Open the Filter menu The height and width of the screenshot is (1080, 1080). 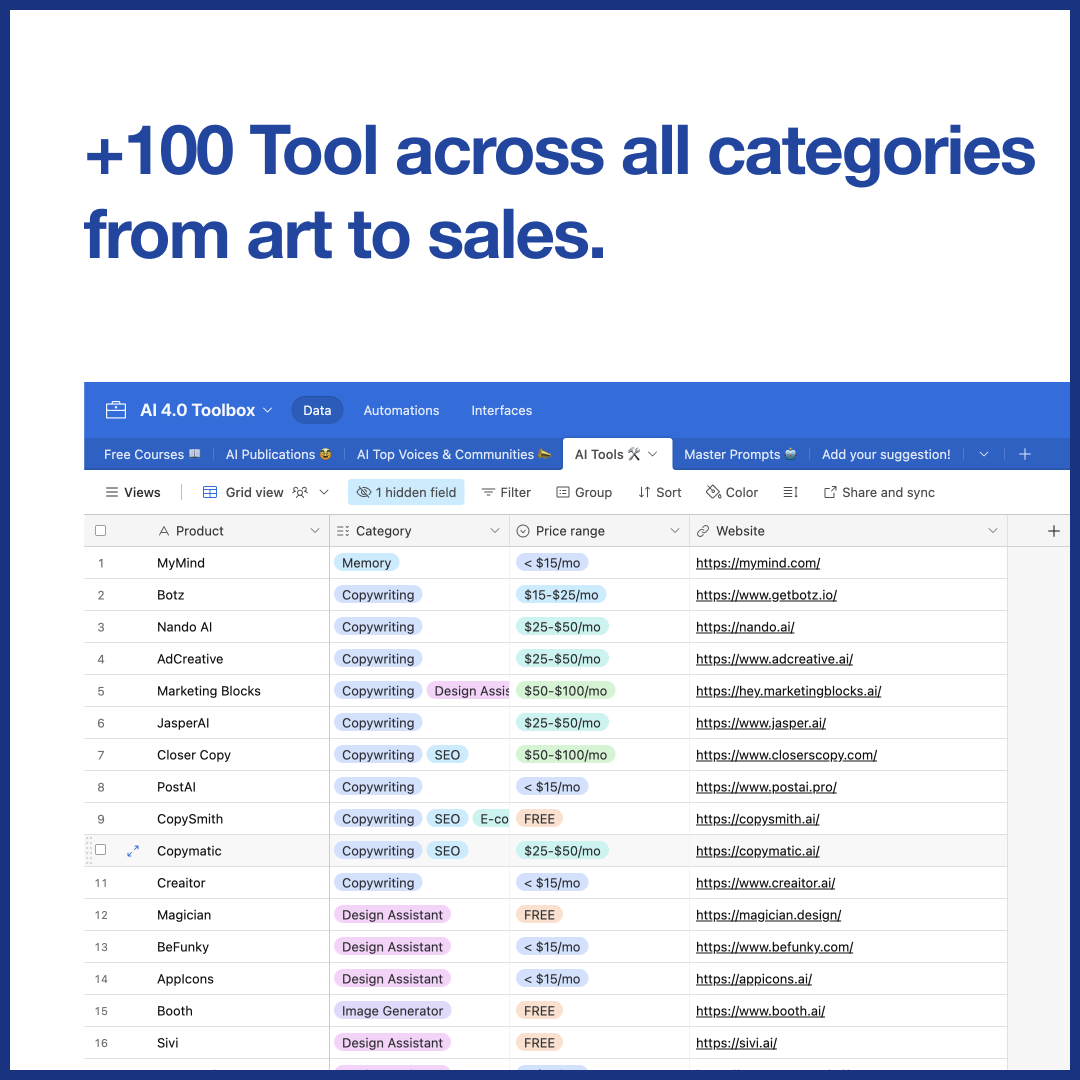tap(506, 492)
